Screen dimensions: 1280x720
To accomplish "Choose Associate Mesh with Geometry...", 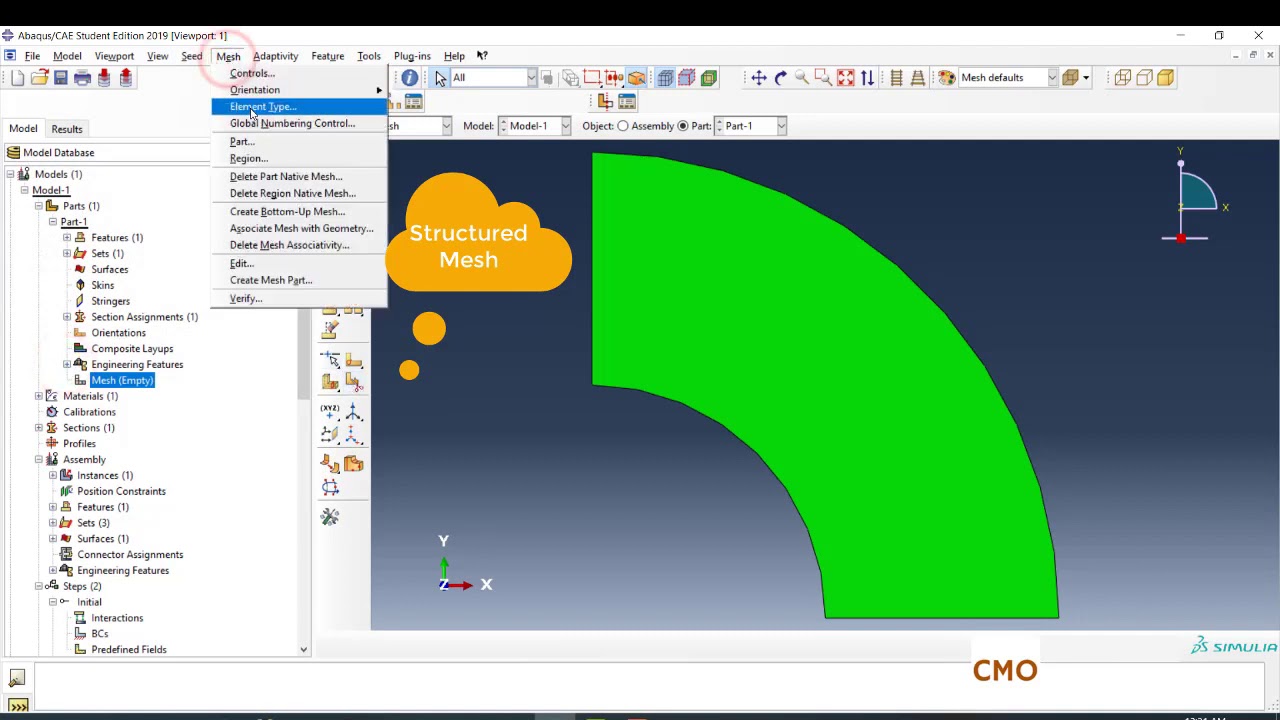I will click(299, 229).
